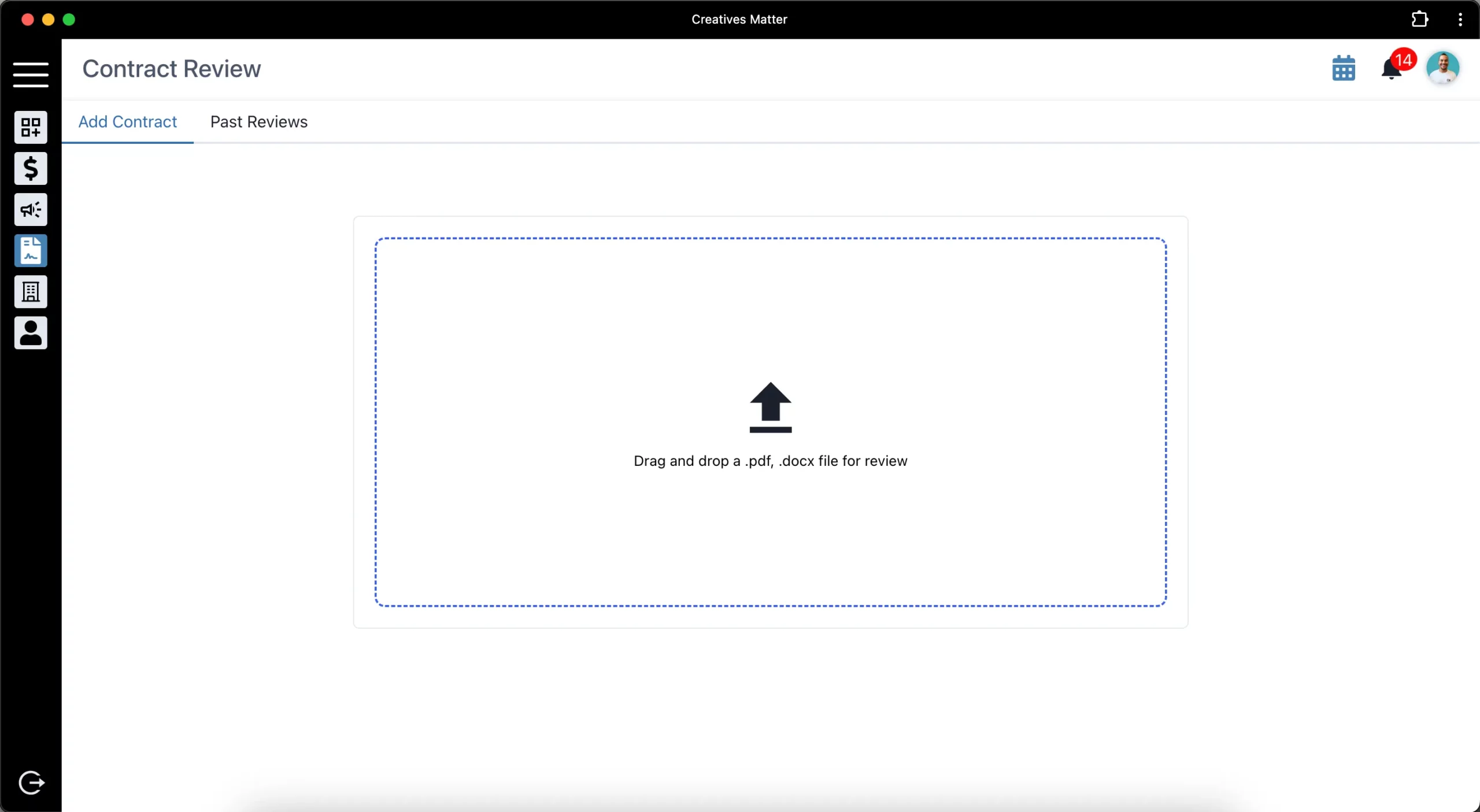1480x812 pixels.
Task: Click the Creatives Matter window title
Action: coord(739,19)
